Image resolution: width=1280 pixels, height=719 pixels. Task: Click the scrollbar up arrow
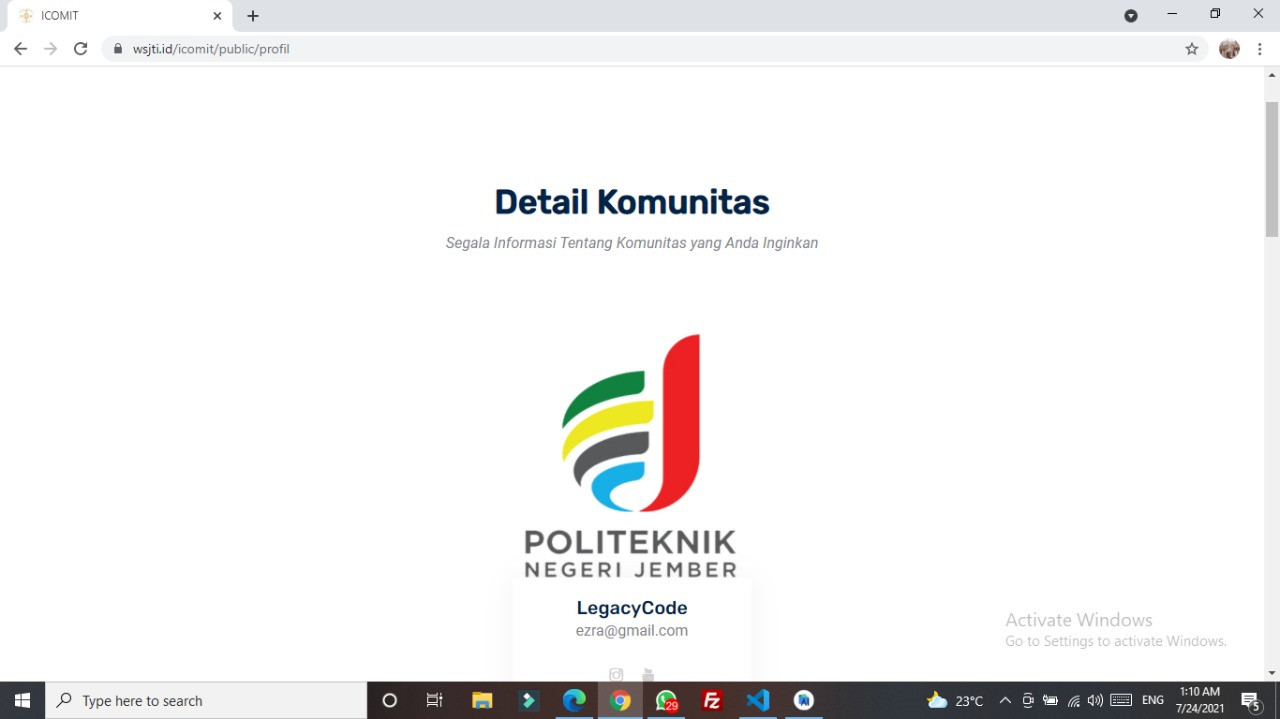(1272, 74)
